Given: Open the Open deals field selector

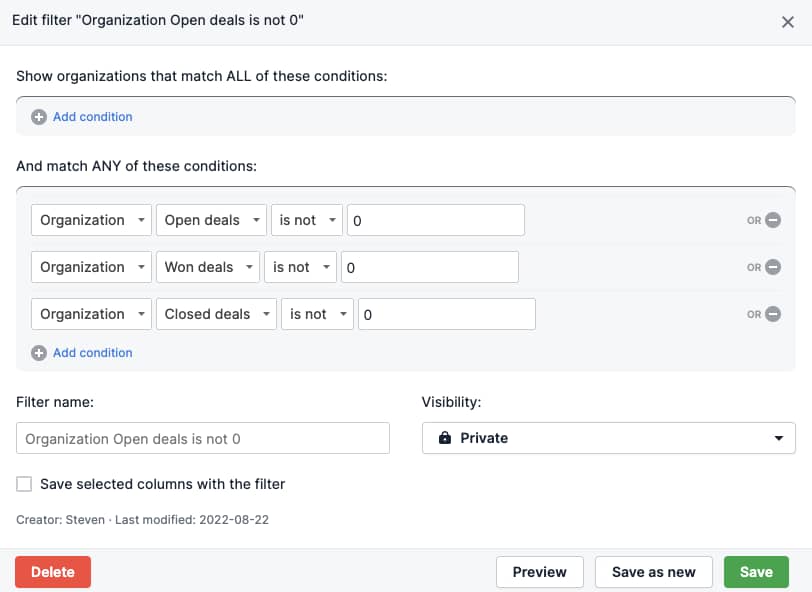Looking at the screenshot, I should click(x=211, y=220).
